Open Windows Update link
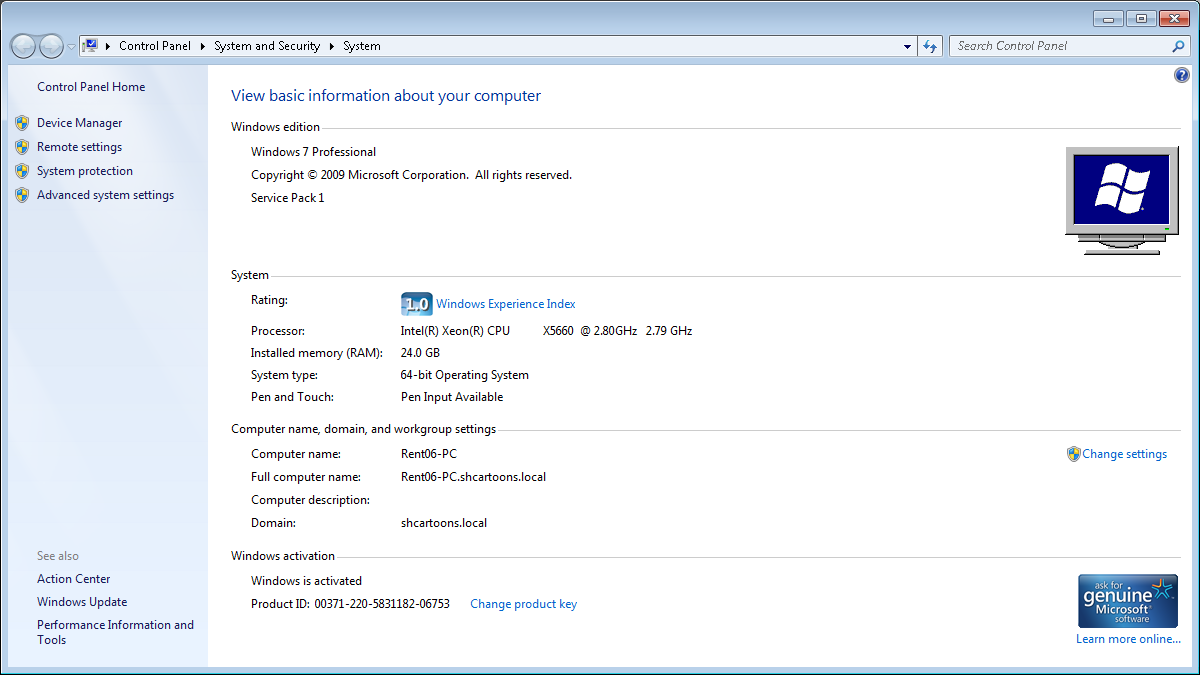Image resolution: width=1200 pixels, height=675 pixels. (x=82, y=602)
